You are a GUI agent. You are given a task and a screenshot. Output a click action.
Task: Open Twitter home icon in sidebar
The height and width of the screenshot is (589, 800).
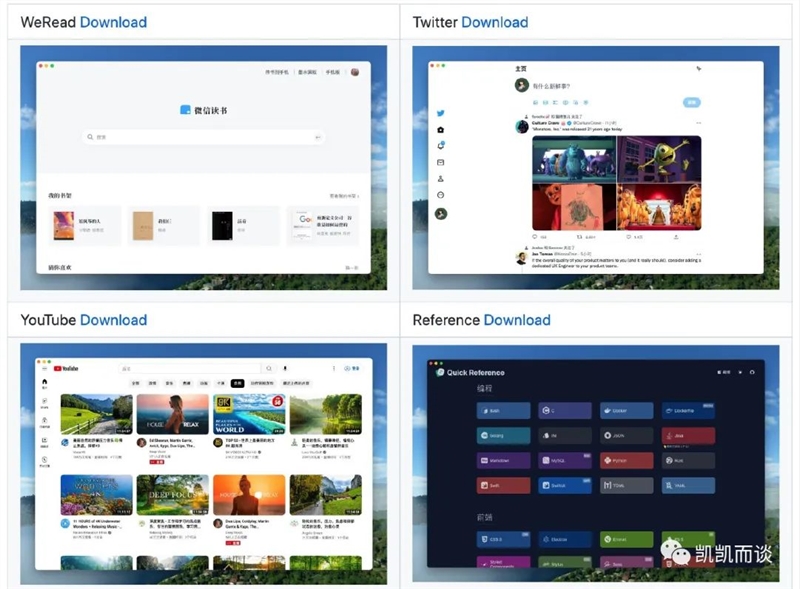(x=441, y=130)
